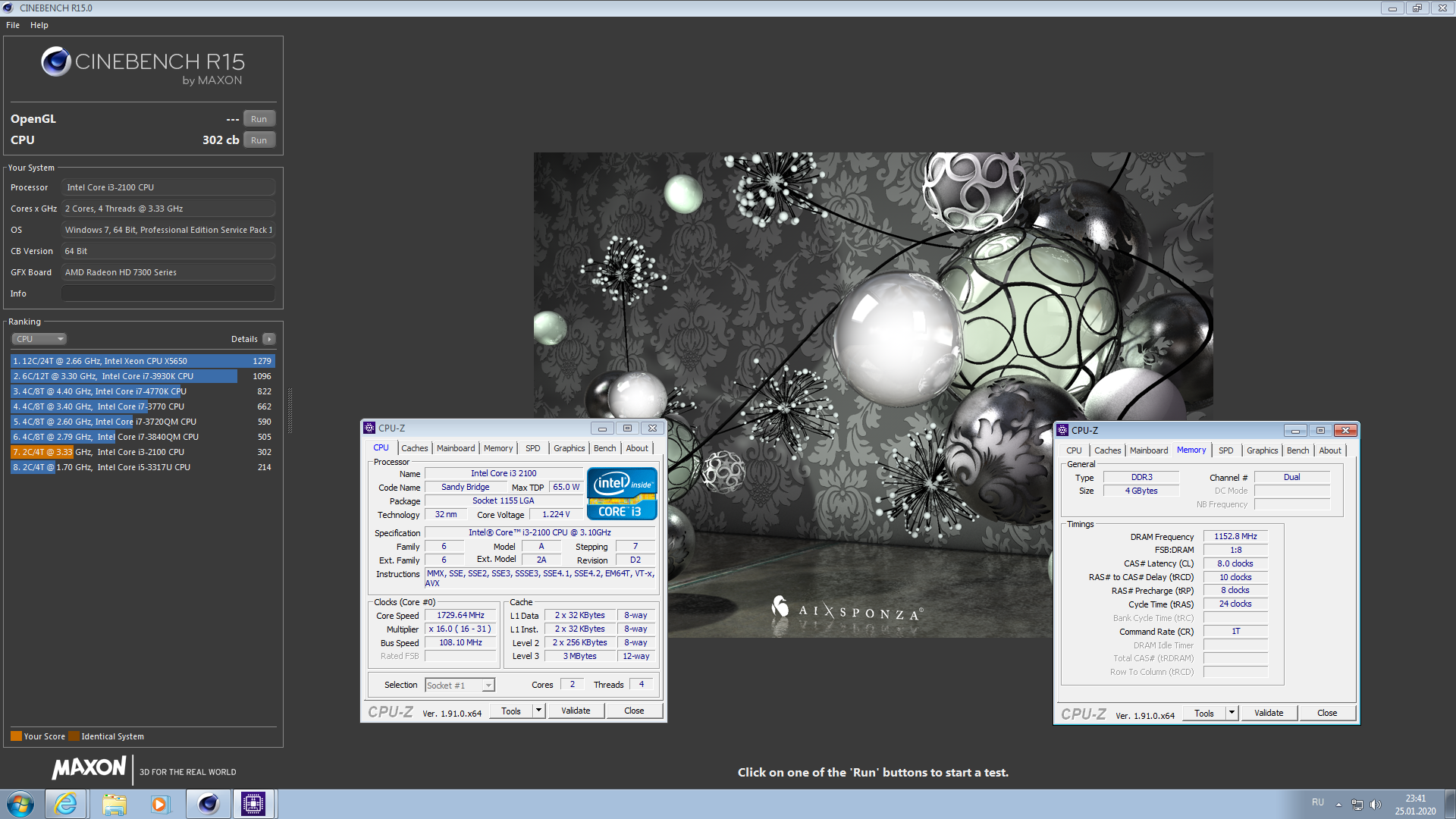Switch to SPD tab in right CPU-Z window
The width and height of the screenshot is (1456, 819).
pyautogui.click(x=1225, y=450)
